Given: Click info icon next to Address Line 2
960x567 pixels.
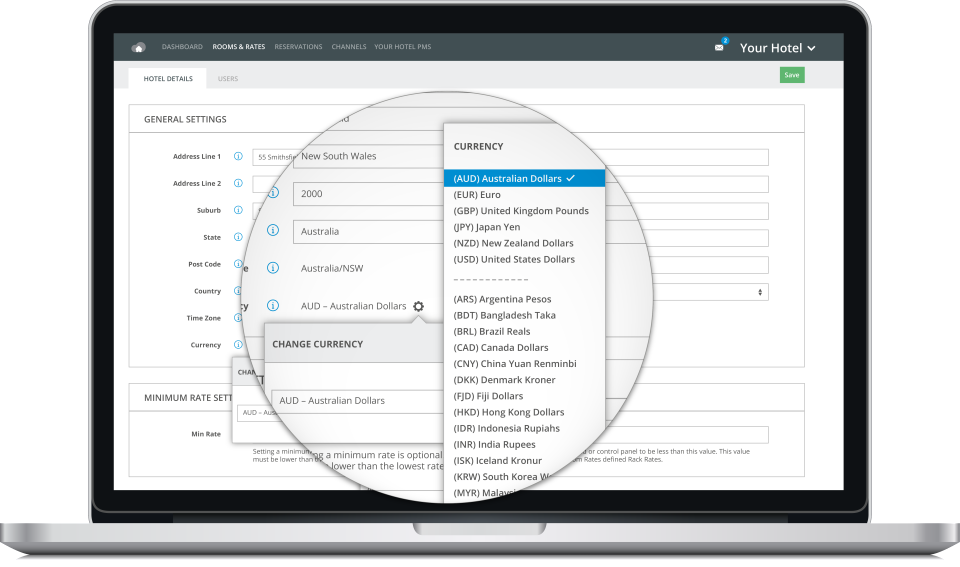Looking at the screenshot, I should click(238, 183).
